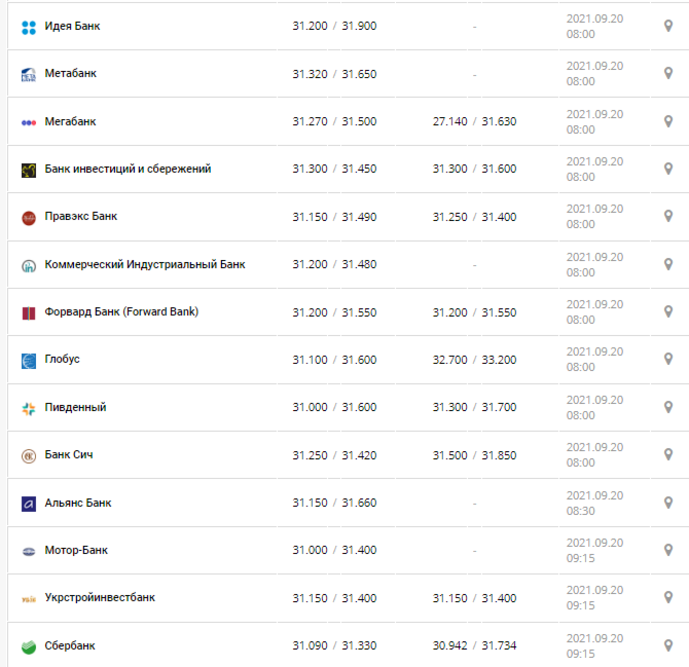Show Мегабанк branches via map pin
The height and width of the screenshot is (667, 689).
pos(668,121)
